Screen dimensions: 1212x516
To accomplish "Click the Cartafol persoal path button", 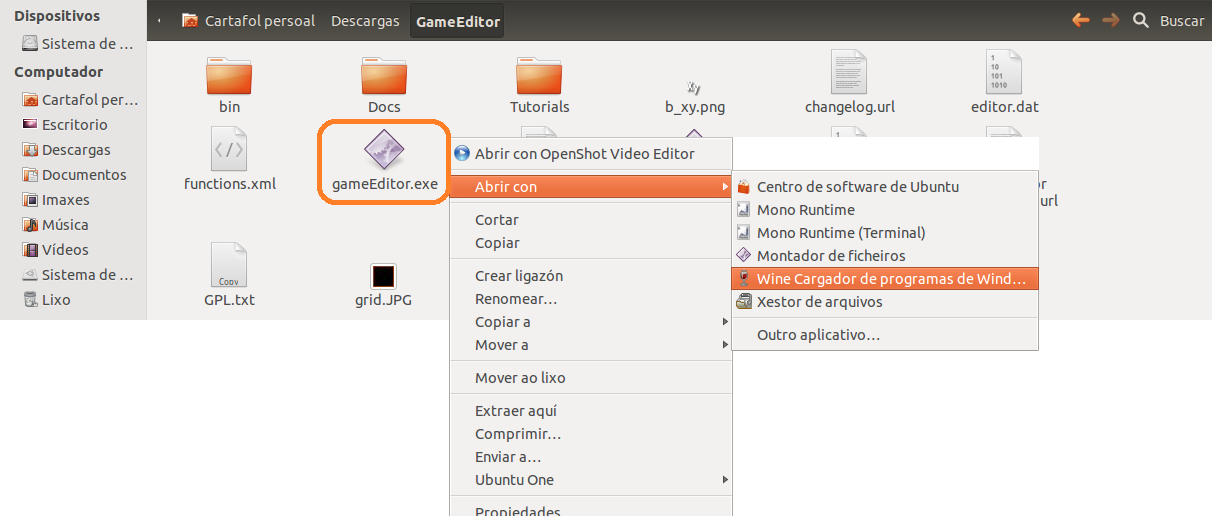I will click(249, 21).
